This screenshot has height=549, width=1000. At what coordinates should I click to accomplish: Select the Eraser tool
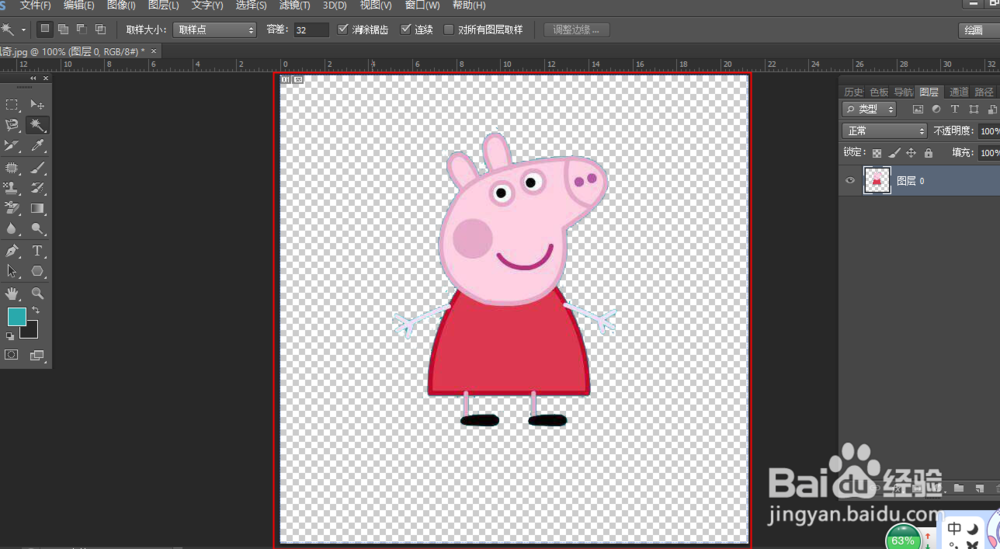coord(11,208)
